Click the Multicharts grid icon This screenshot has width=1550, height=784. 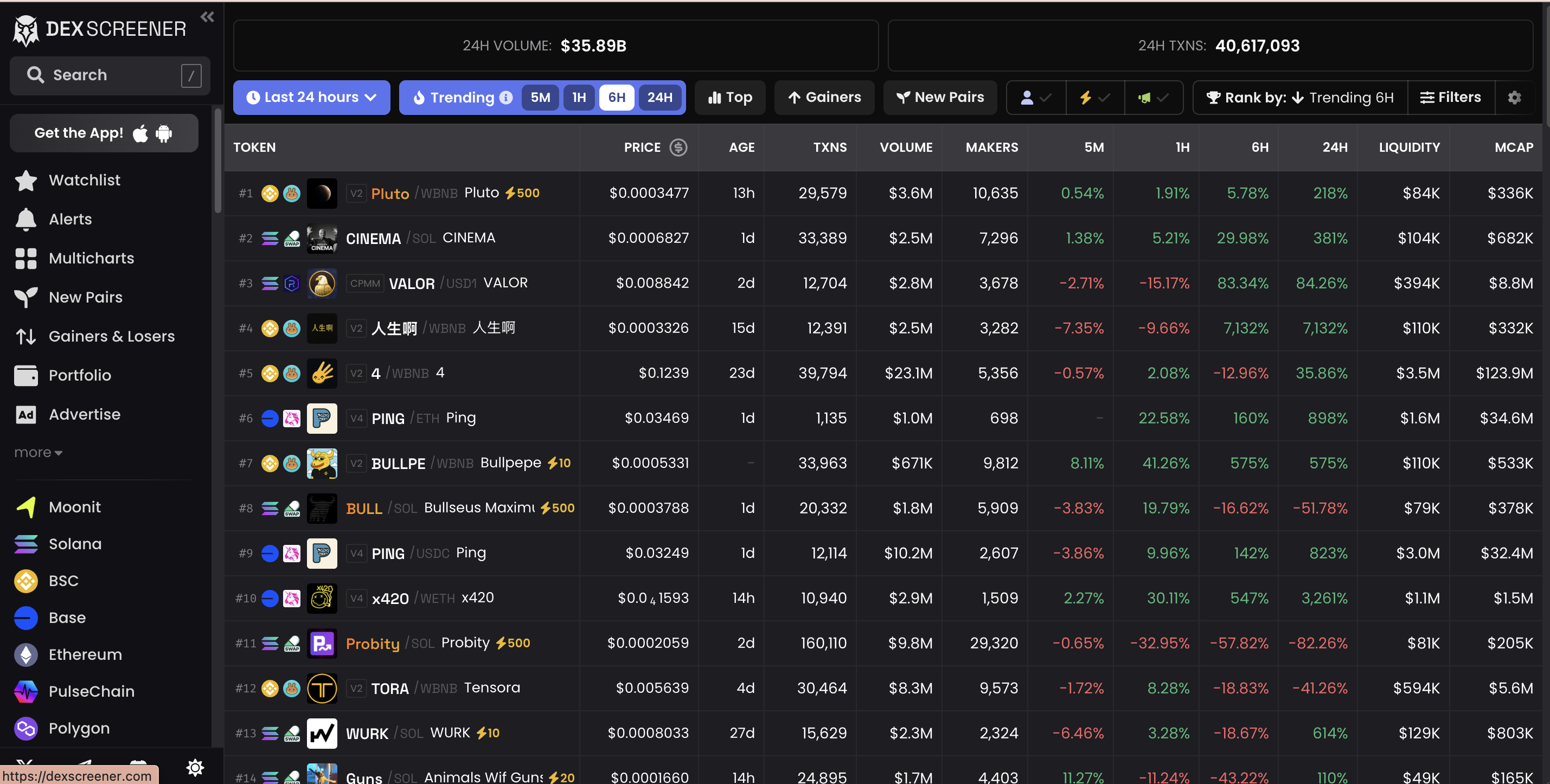click(x=26, y=259)
